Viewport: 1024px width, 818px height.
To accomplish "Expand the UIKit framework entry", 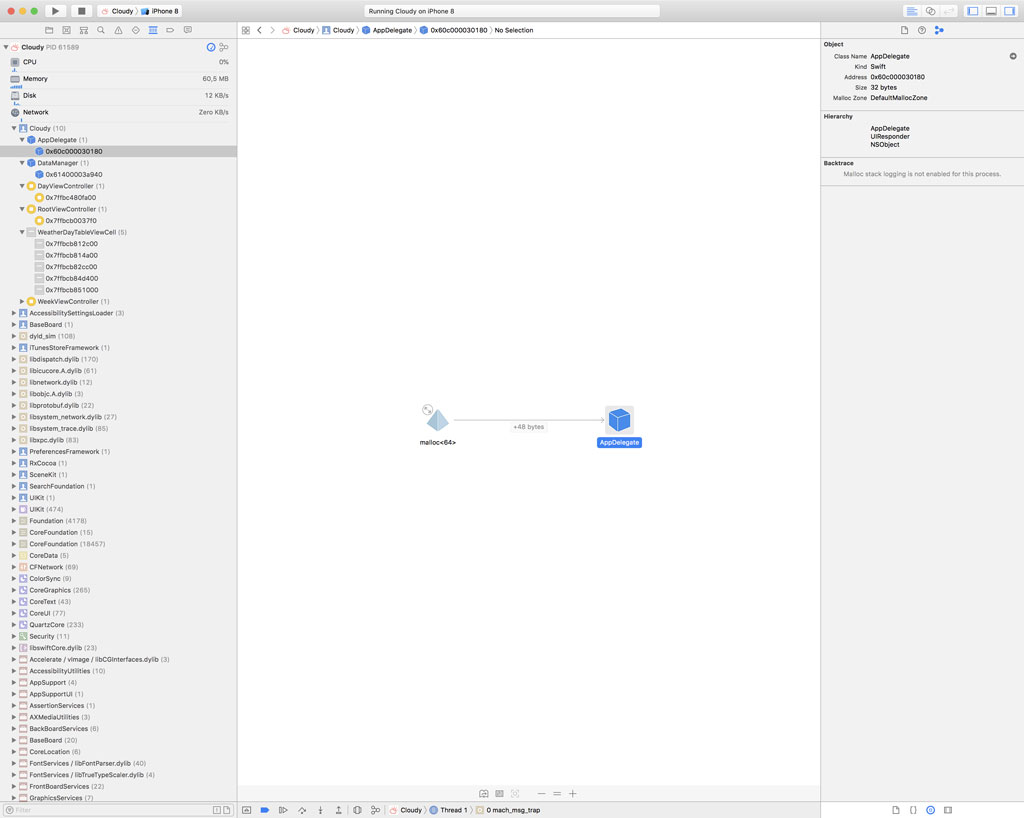I will point(12,509).
